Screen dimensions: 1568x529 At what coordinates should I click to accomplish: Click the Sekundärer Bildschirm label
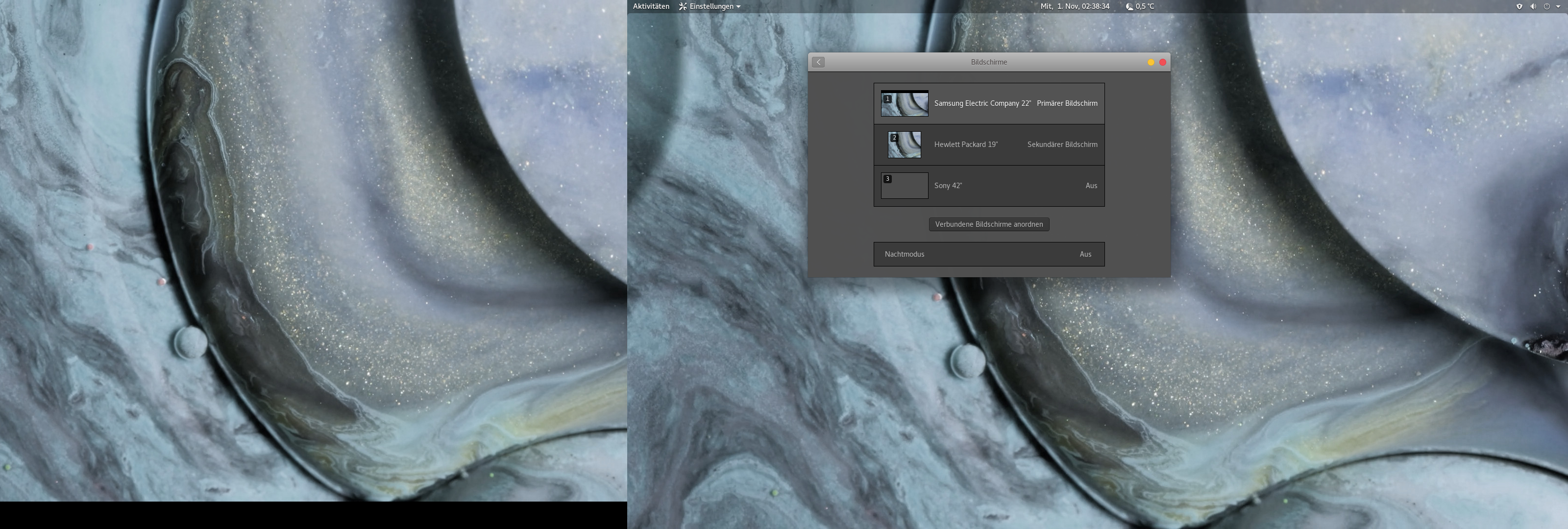pyautogui.click(x=1062, y=144)
